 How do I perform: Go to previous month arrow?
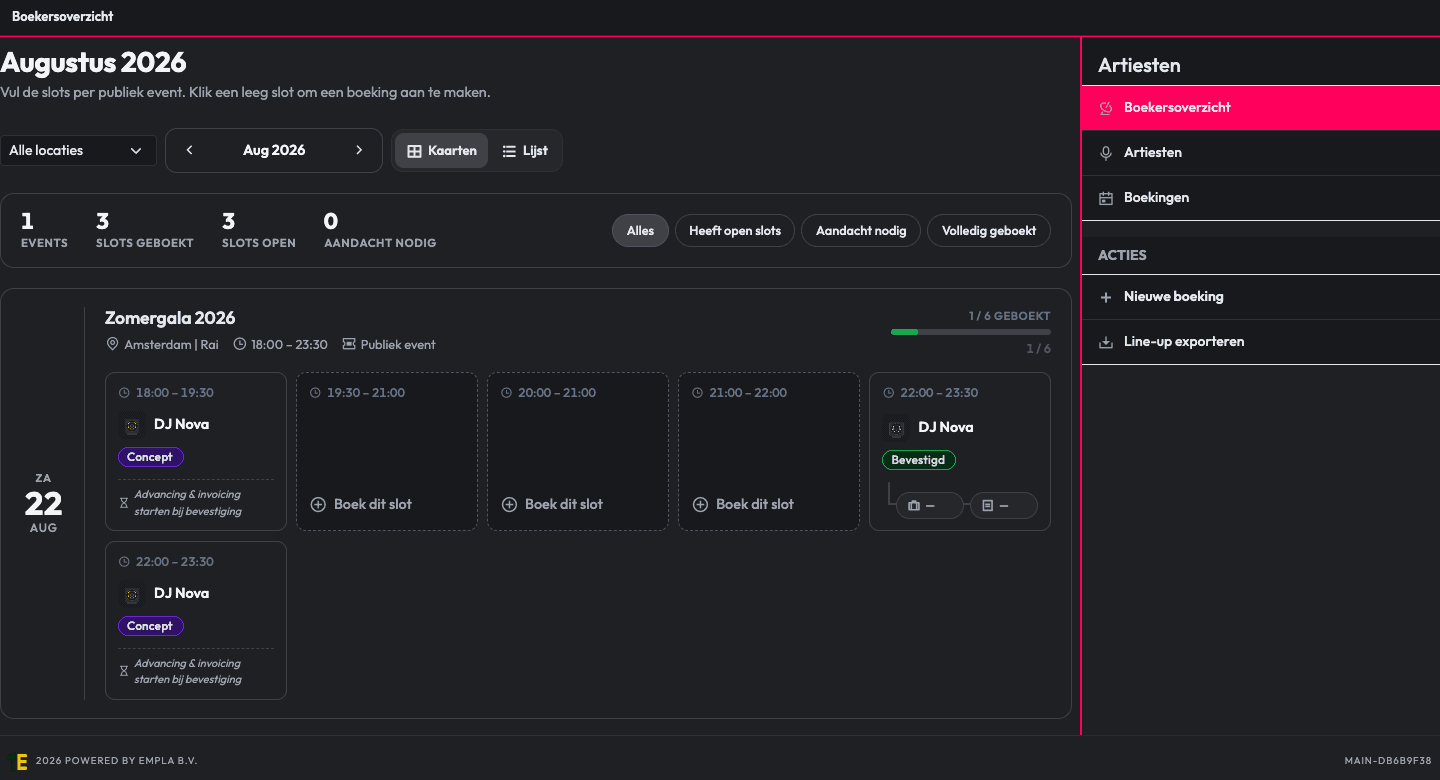pos(190,150)
